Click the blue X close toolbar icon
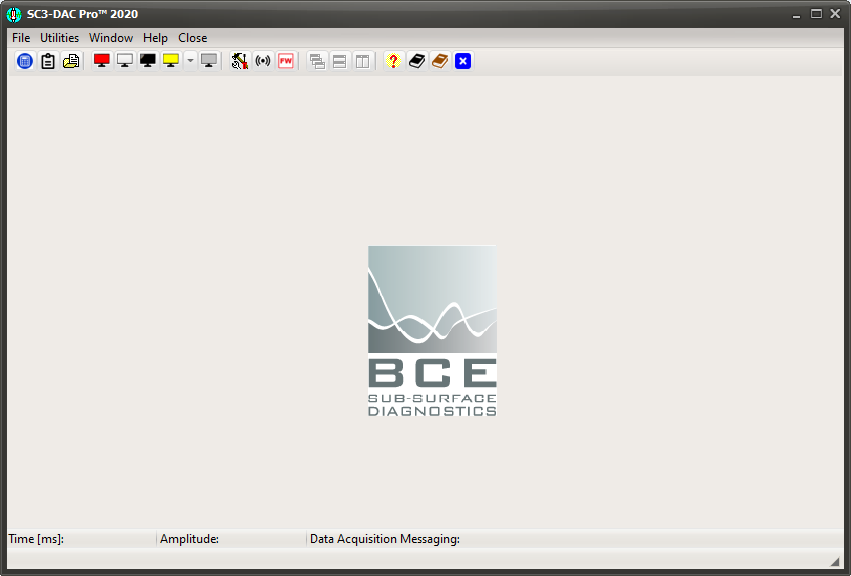 click(x=463, y=61)
